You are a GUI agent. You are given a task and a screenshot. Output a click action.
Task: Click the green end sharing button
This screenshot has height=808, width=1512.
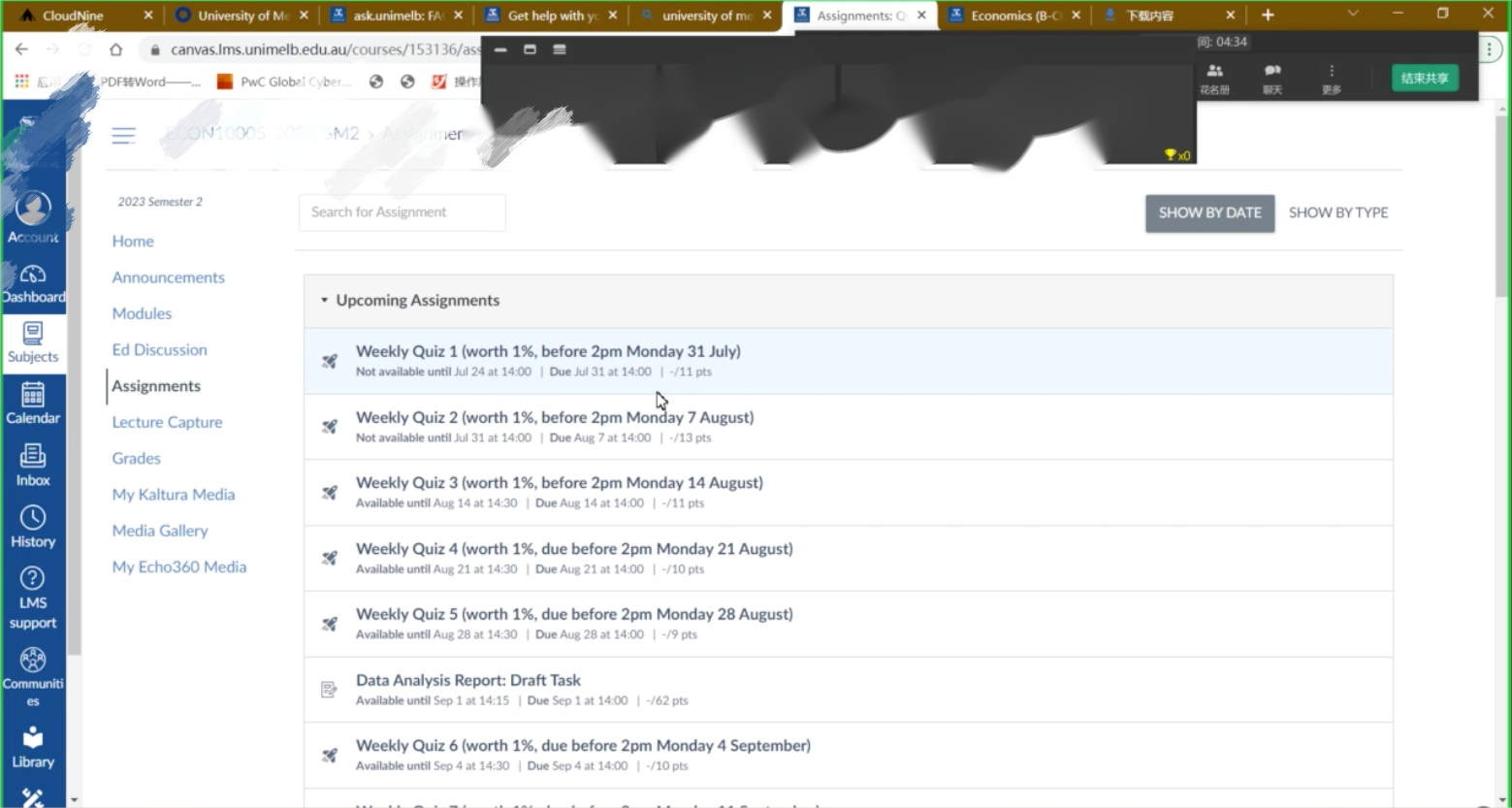click(x=1424, y=79)
